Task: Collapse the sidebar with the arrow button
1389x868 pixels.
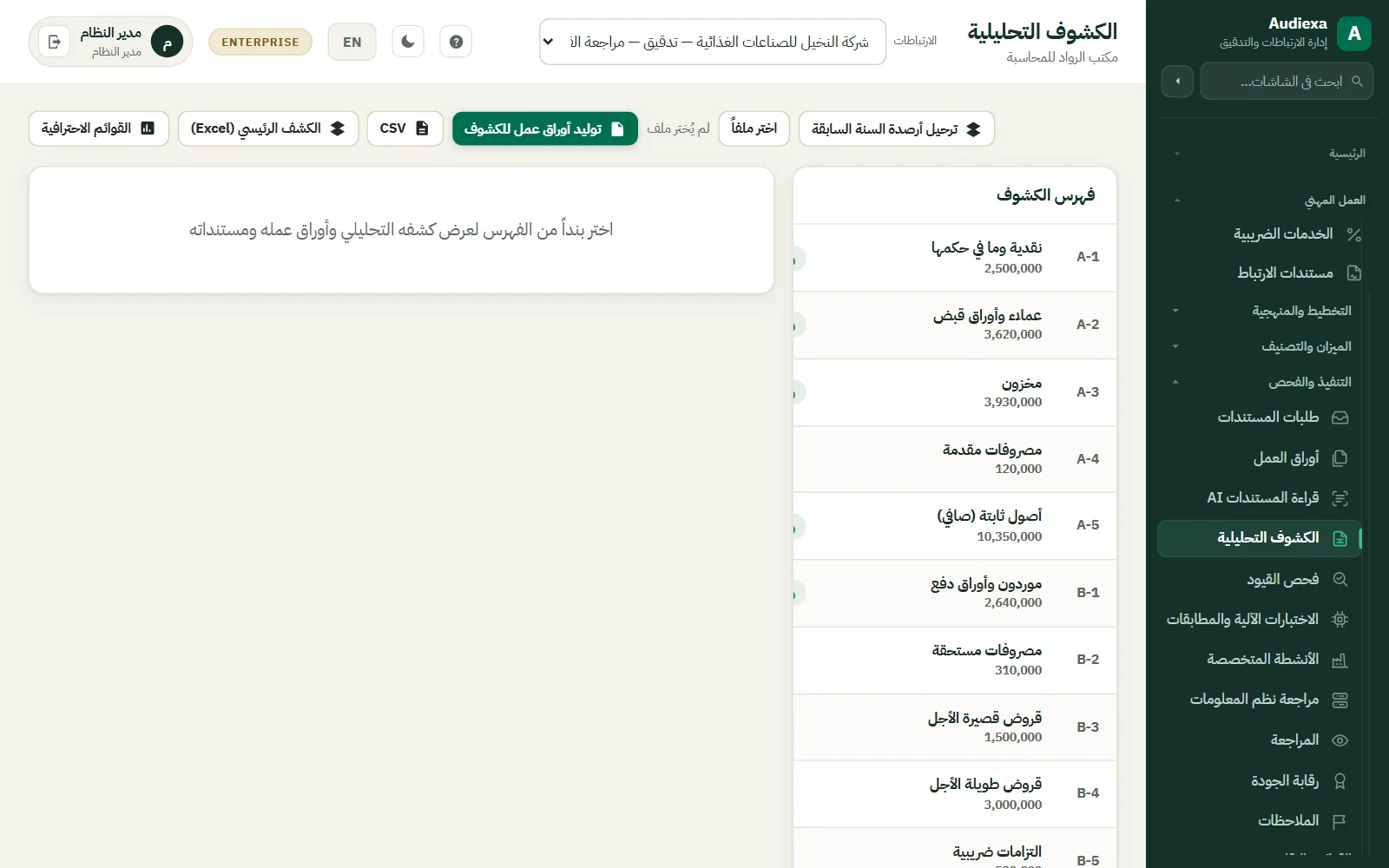Action: (x=1177, y=81)
